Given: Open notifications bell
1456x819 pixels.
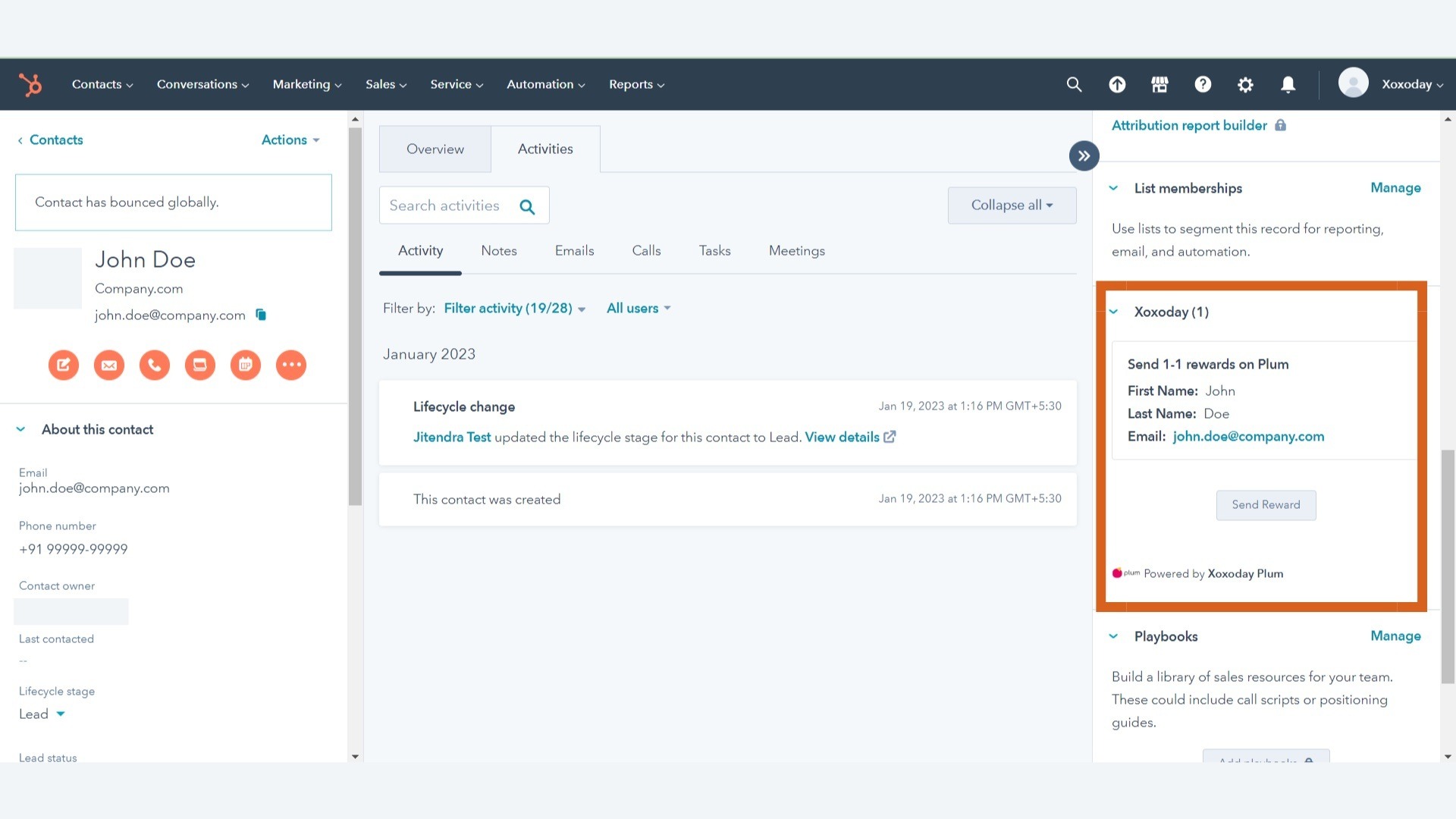Looking at the screenshot, I should pos(1288,84).
